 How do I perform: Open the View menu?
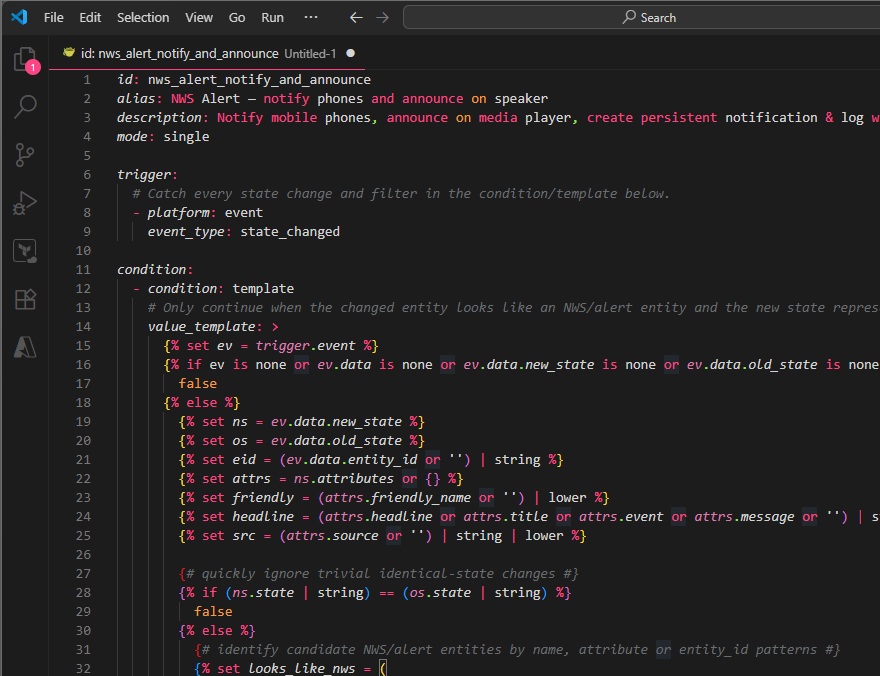tap(199, 17)
